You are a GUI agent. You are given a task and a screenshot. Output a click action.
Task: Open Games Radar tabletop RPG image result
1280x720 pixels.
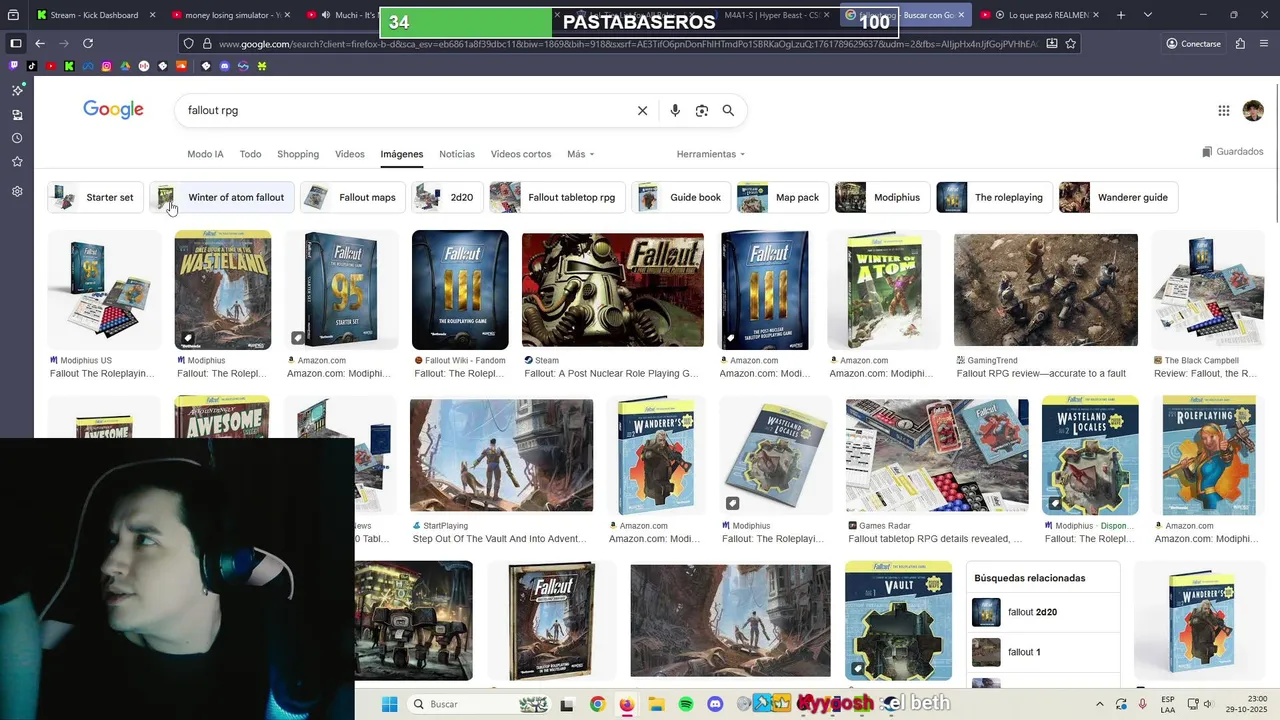pyautogui.click(x=937, y=455)
